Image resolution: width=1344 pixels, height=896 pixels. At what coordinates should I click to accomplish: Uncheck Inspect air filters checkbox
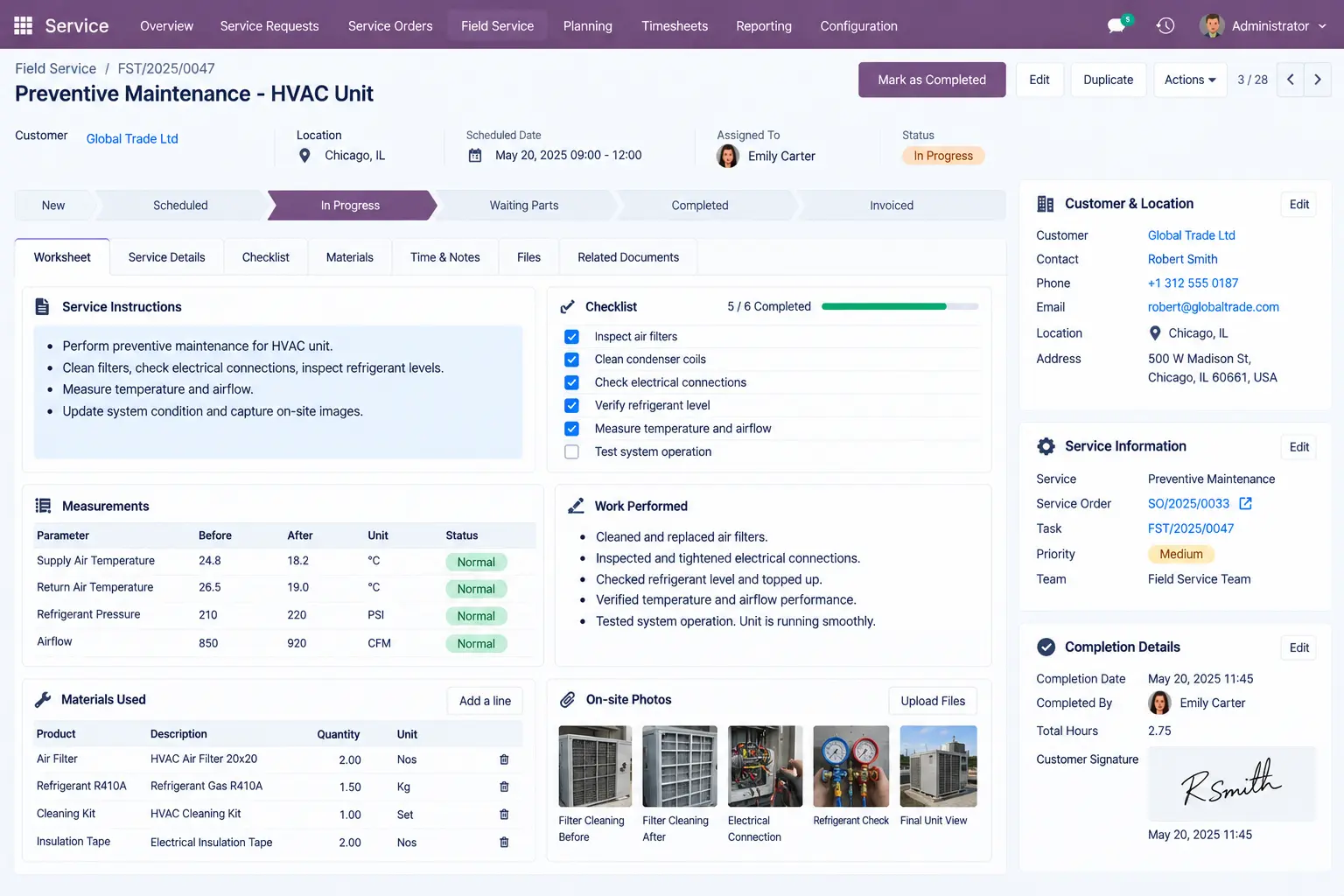point(571,337)
